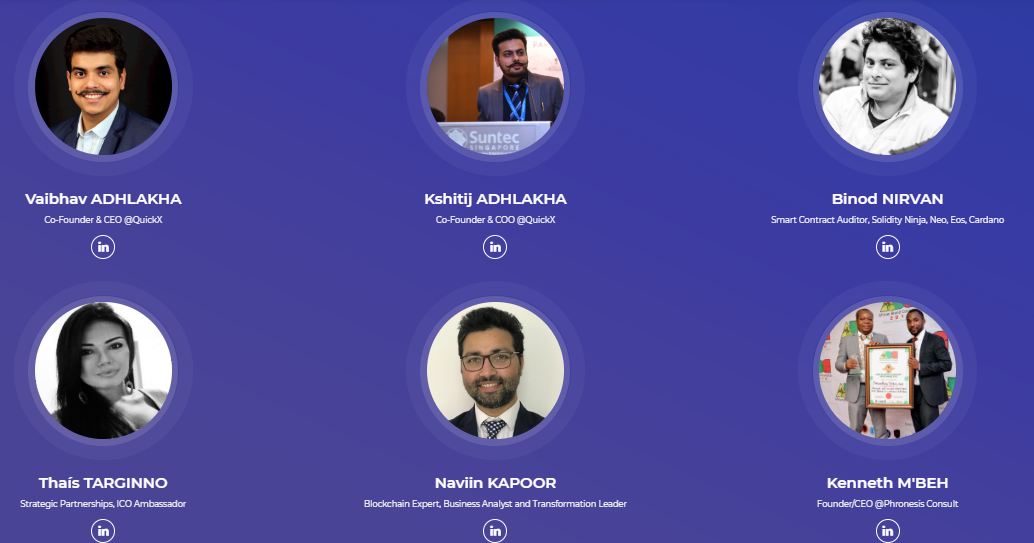Select the Kenneth M'BEH name heading
Viewport: 1034px width, 543px height.
point(888,483)
